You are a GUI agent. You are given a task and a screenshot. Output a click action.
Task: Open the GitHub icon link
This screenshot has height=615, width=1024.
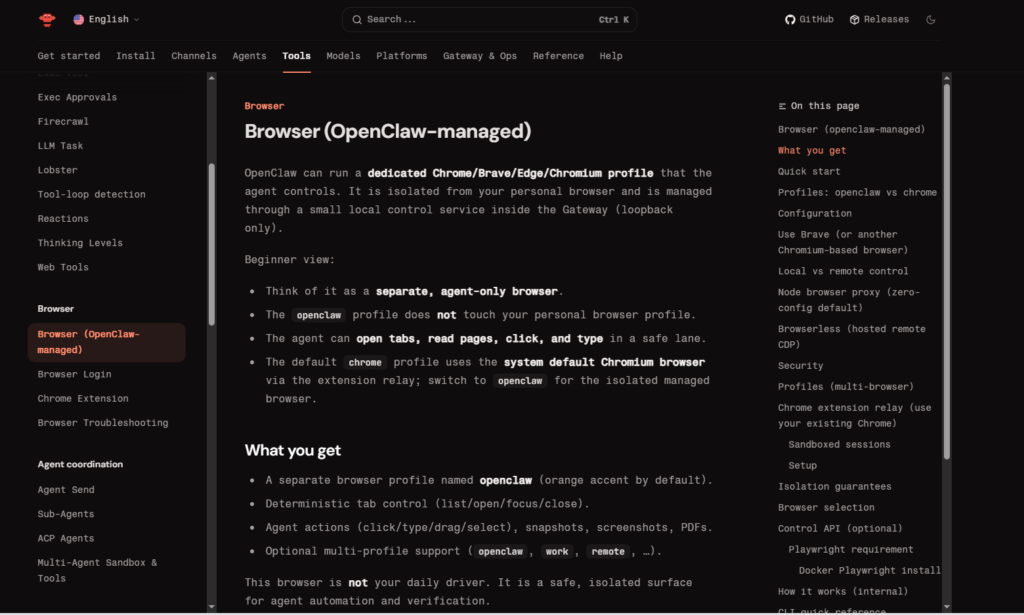(790, 19)
